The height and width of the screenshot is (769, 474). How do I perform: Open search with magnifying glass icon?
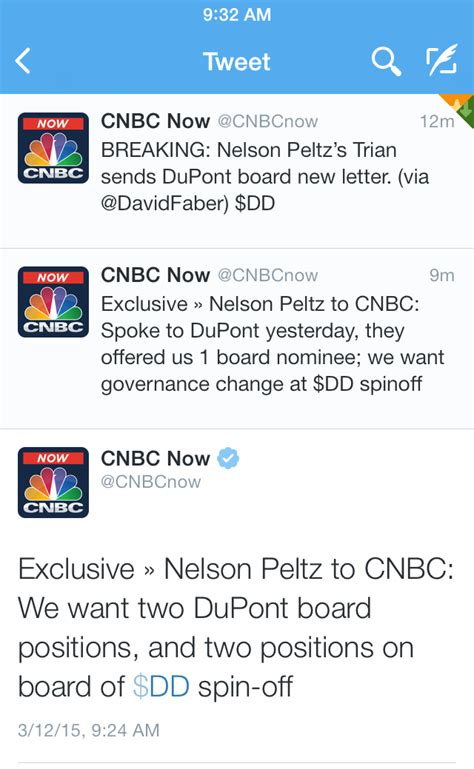(x=386, y=61)
